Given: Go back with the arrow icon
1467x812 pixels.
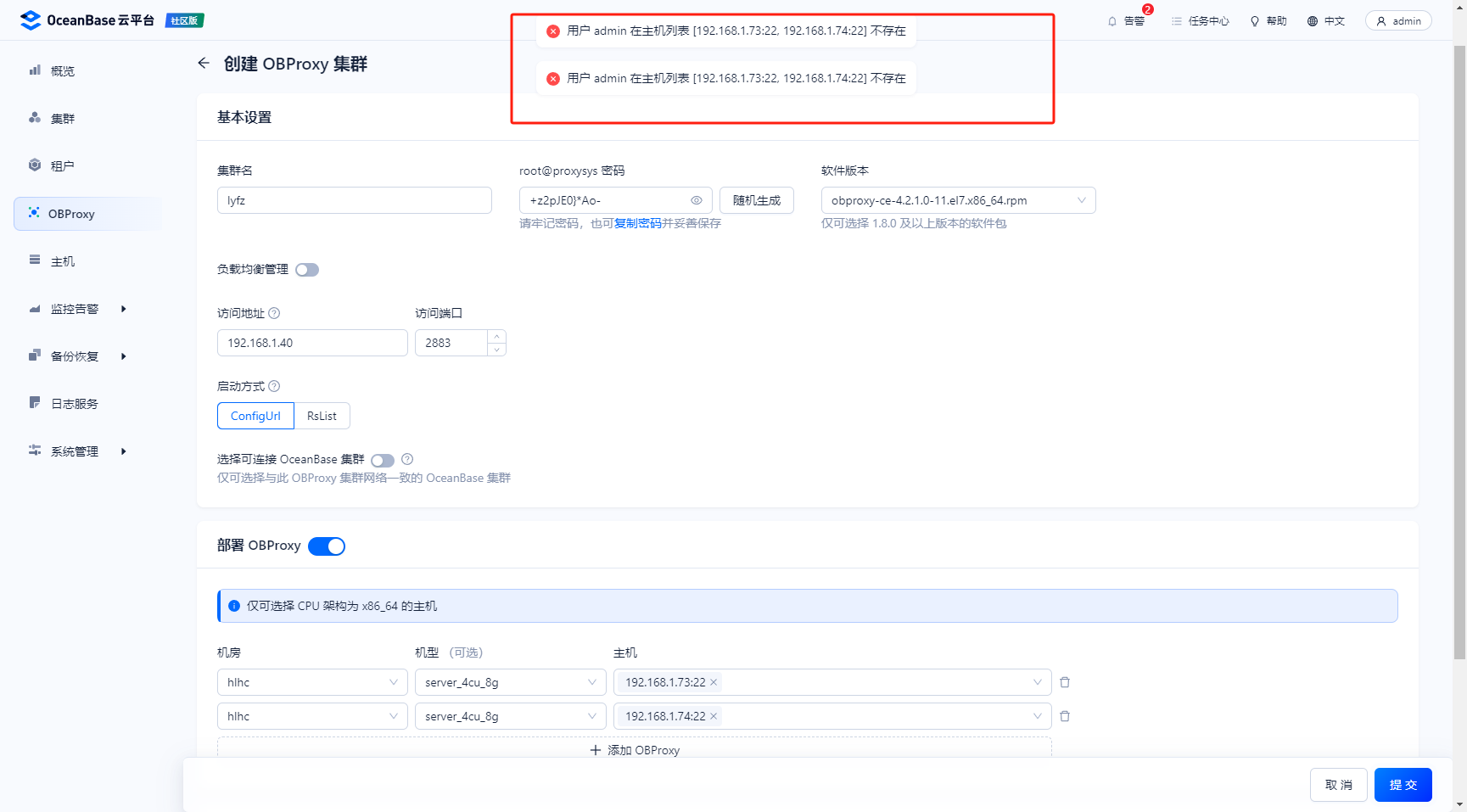Looking at the screenshot, I should click(x=204, y=63).
